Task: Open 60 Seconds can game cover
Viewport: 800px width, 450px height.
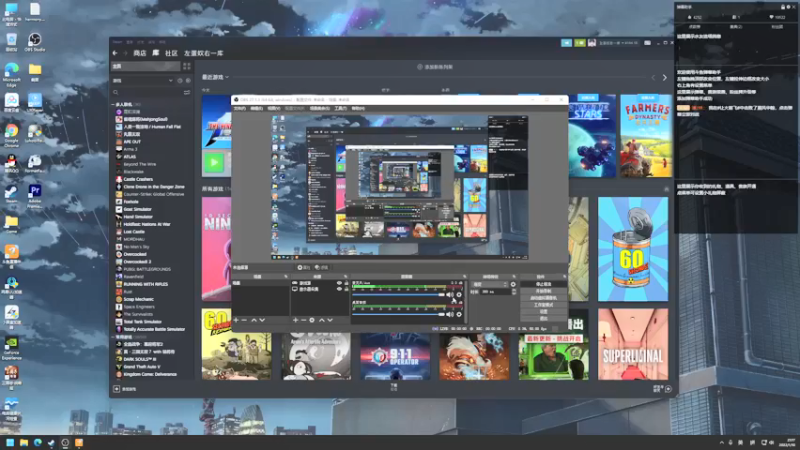Action: [633, 249]
